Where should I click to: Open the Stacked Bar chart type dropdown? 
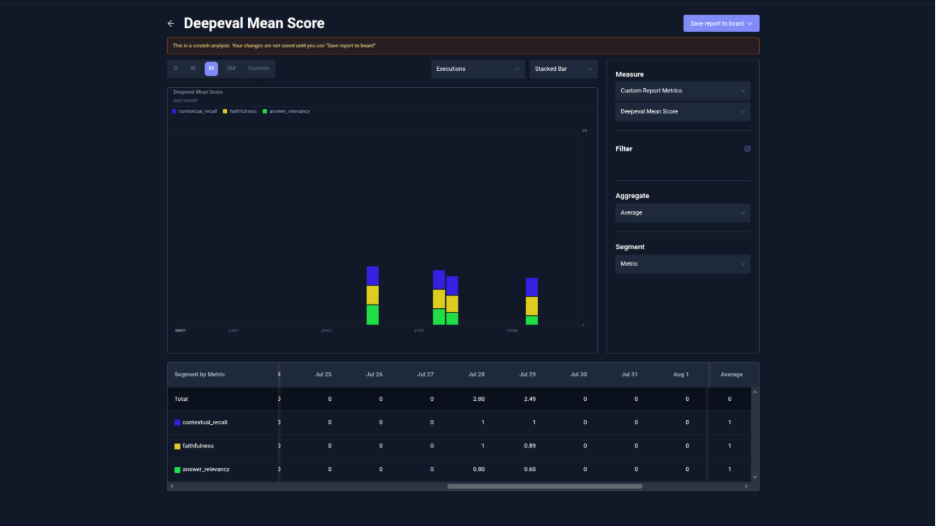pos(563,69)
